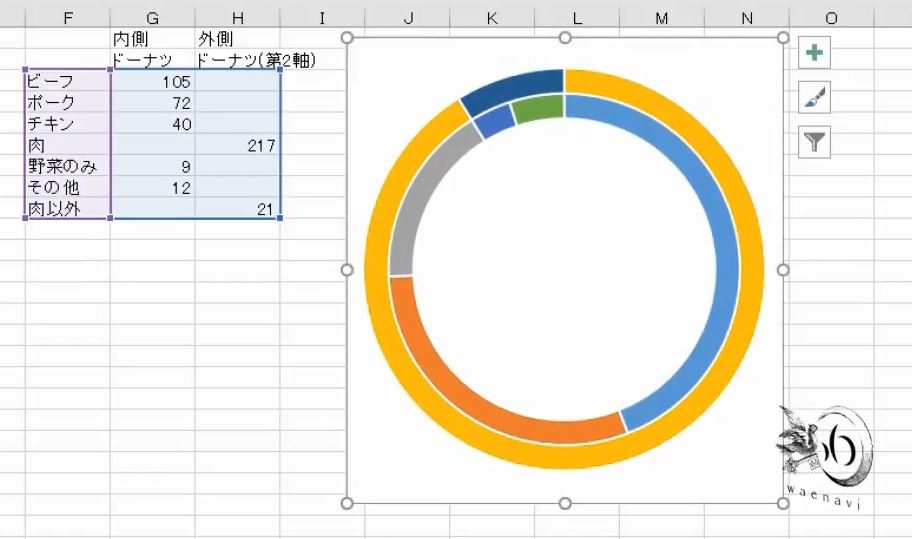
Task: Select column H header
Action: [x=237, y=19]
